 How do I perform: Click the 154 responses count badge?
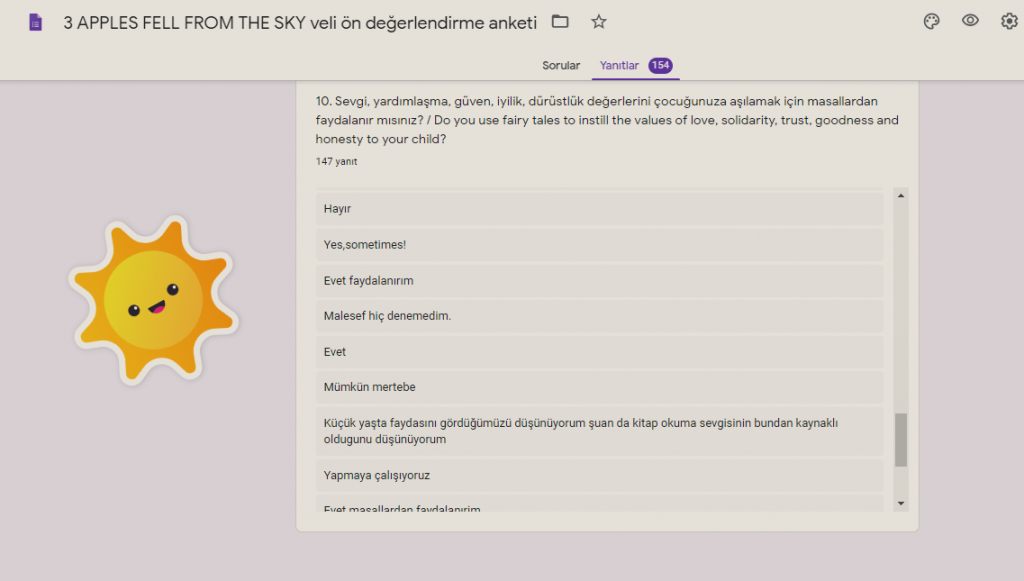tap(660, 66)
